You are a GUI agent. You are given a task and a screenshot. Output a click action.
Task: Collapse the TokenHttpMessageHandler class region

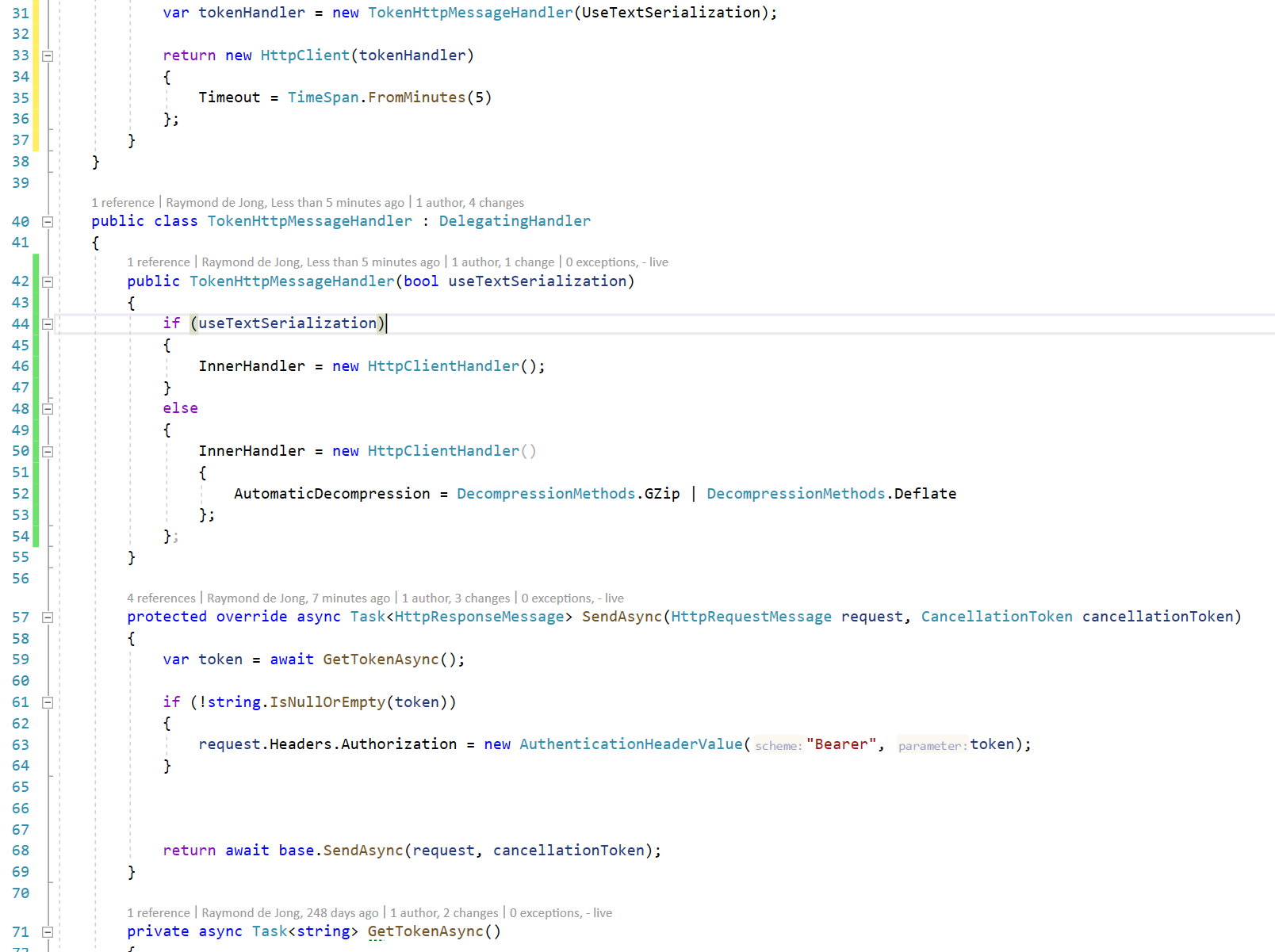click(x=48, y=221)
